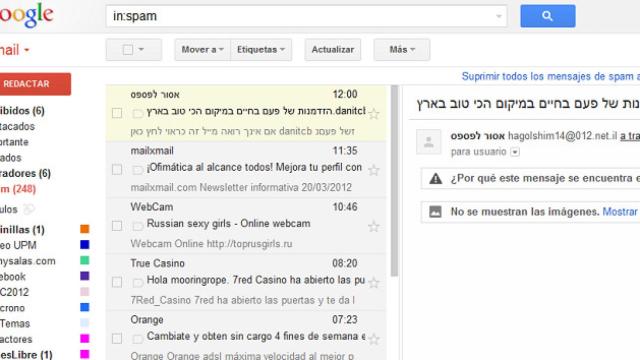Viewport: 640px width, 360px height.
Task: Open the Destacados folder
Action: click(x=17, y=127)
